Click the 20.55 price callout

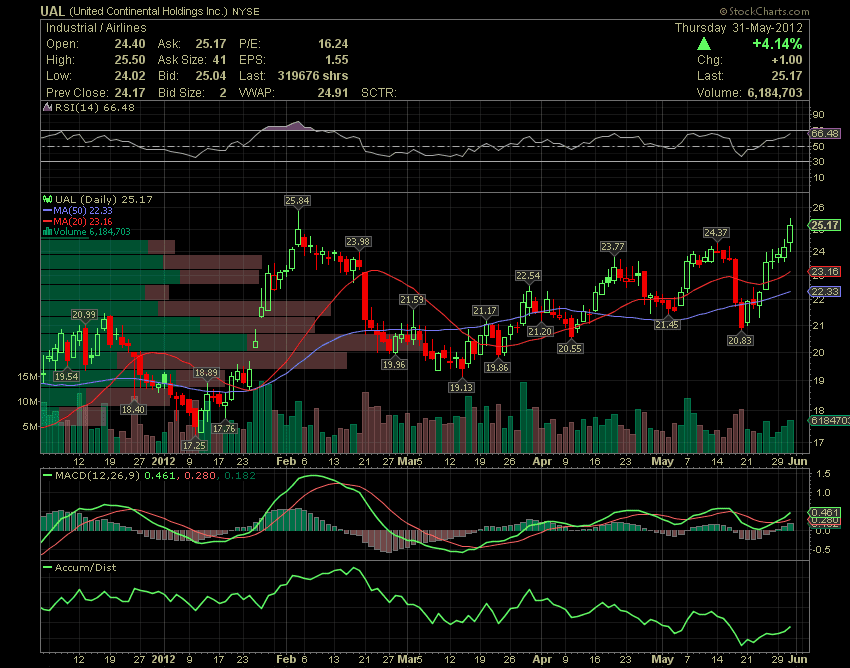(570, 349)
